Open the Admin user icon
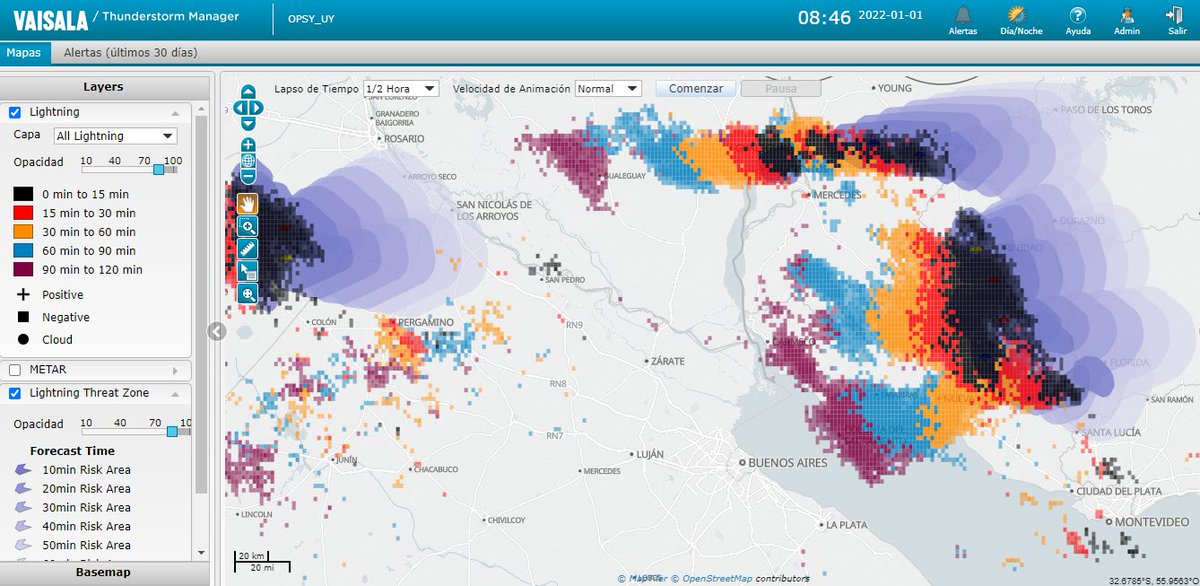Image resolution: width=1200 pixels, height=586 pixels. pos(1127,15)
